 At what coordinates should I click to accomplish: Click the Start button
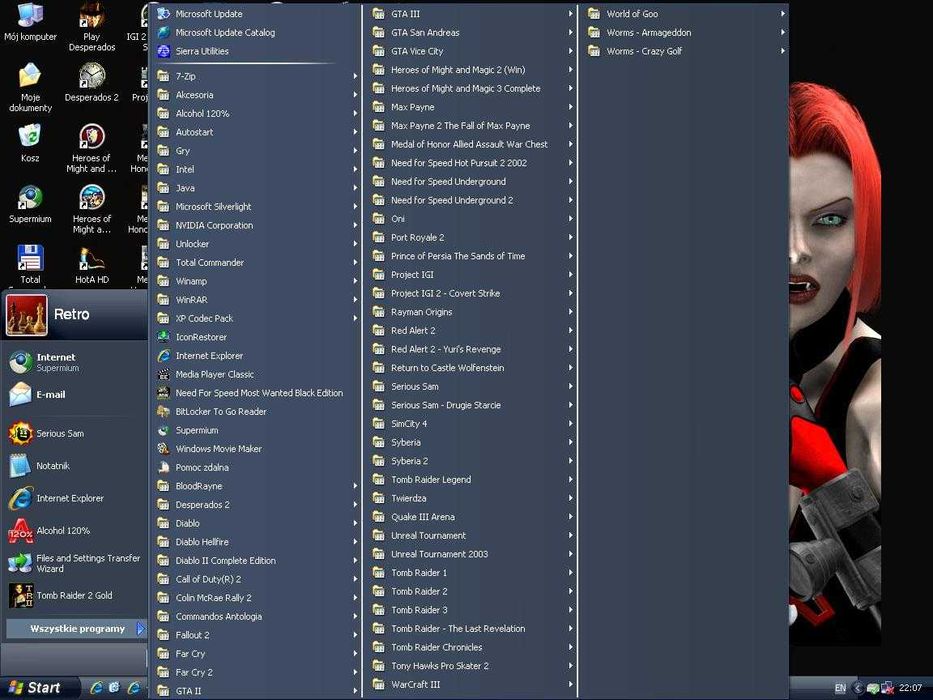pyautogui.click(x=37, y=688)
